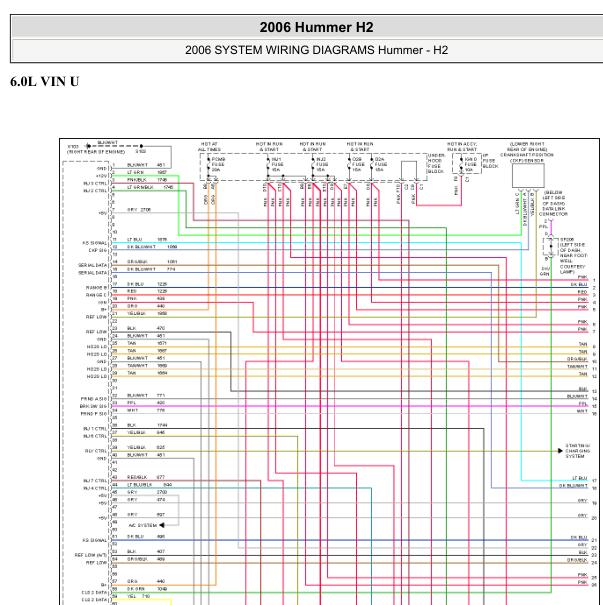Click the "RED 1226" label at pin 18

(x=147, y=291)
